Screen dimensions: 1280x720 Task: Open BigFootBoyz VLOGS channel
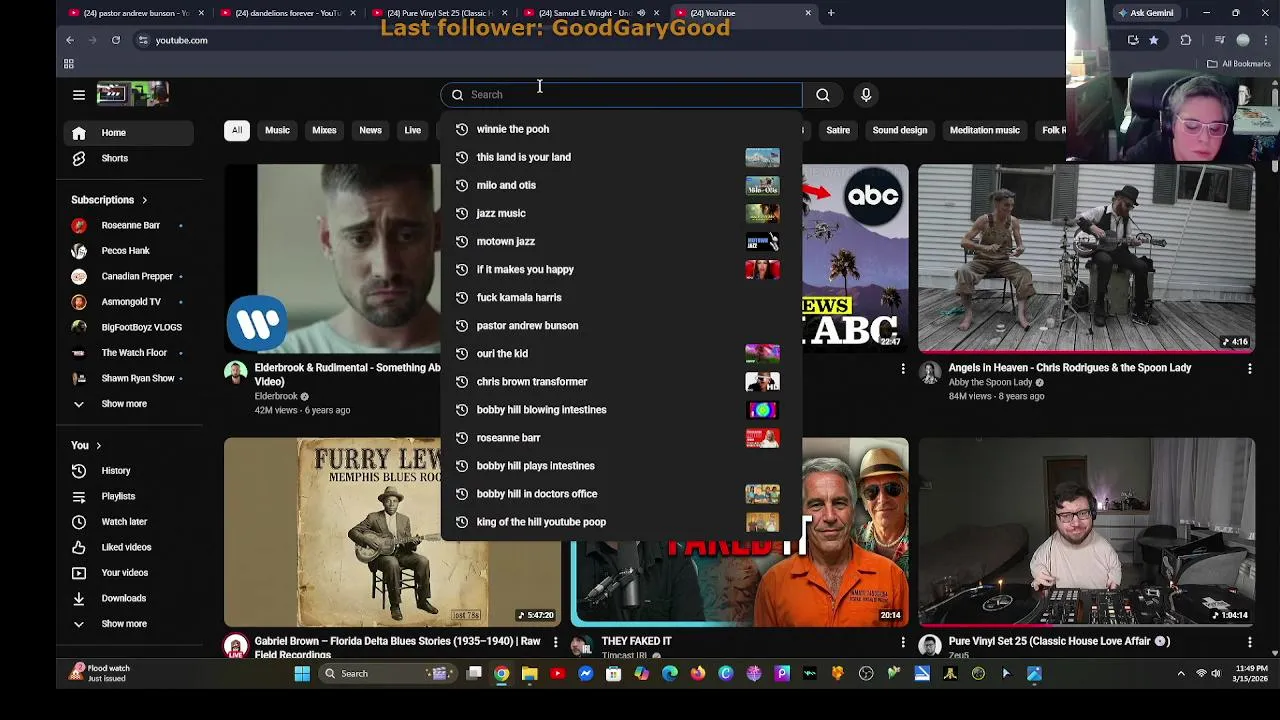click(128, 328)
